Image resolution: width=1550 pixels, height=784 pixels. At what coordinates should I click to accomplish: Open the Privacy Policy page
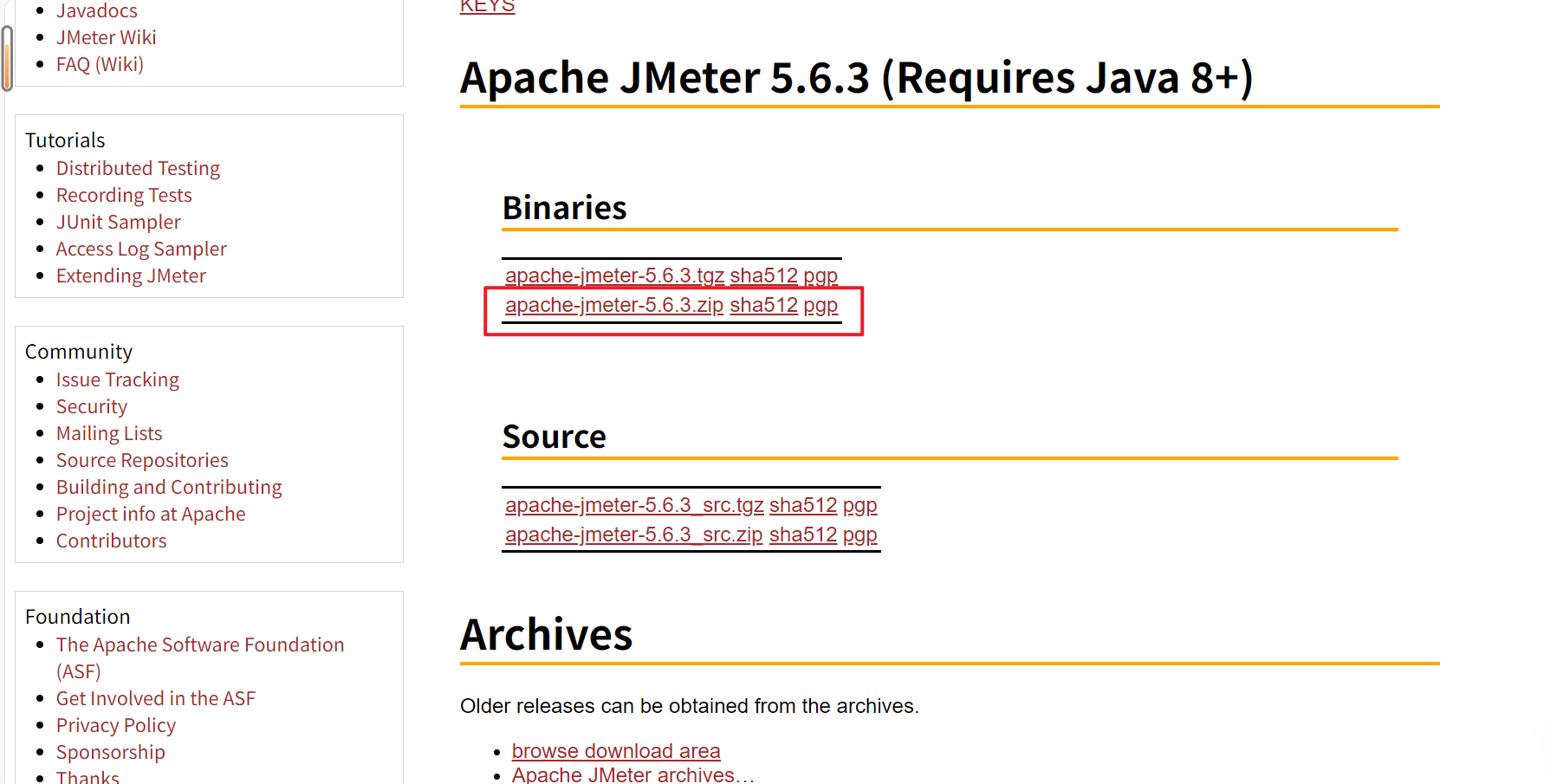coord(115,725)
